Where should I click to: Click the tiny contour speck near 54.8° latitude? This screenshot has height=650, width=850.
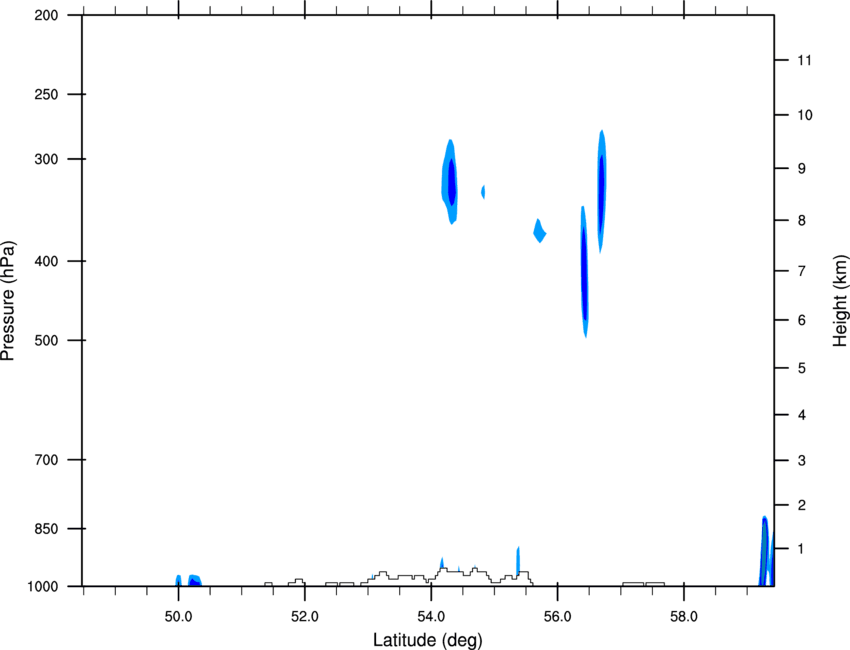(x=483, y=191)
